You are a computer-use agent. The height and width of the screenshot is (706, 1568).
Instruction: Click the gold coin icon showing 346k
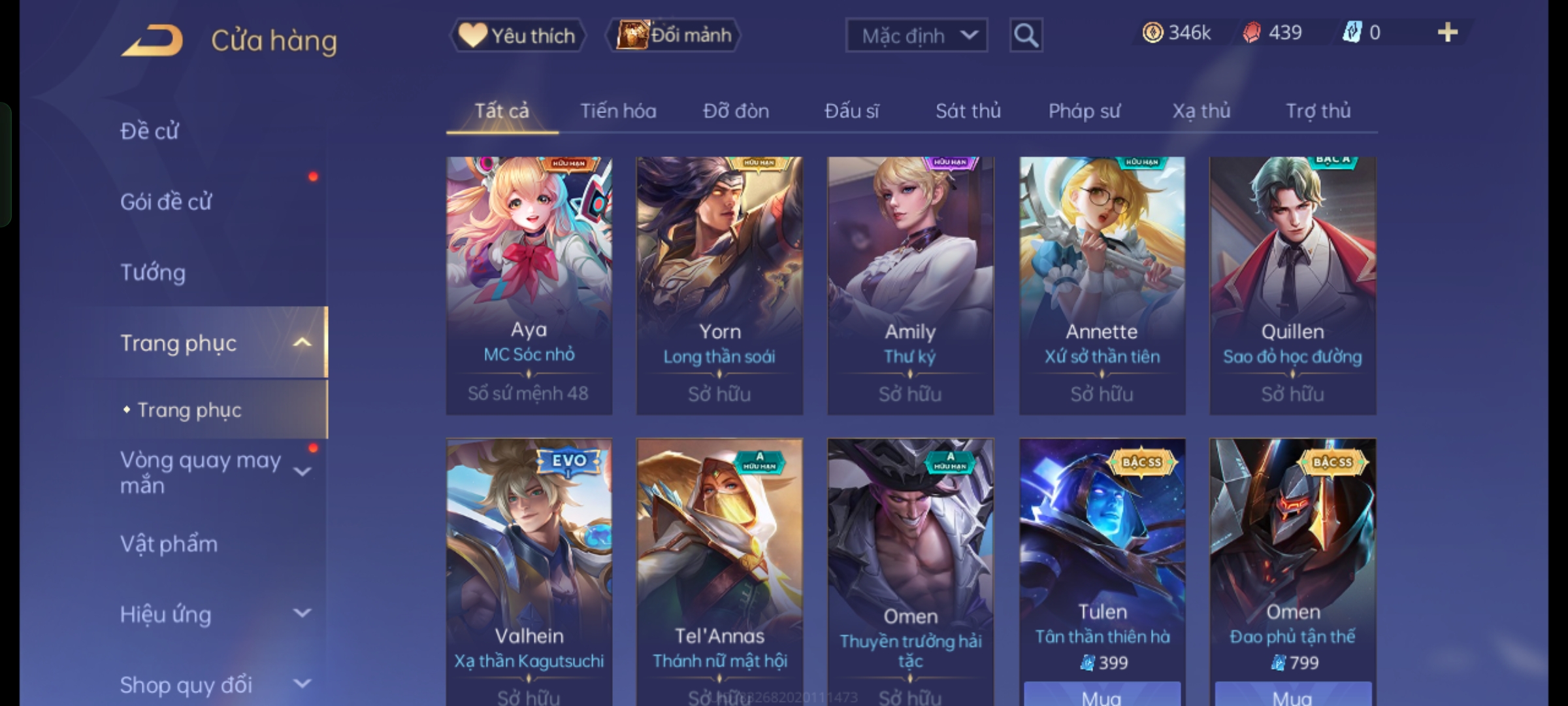tap(1152, 33)
